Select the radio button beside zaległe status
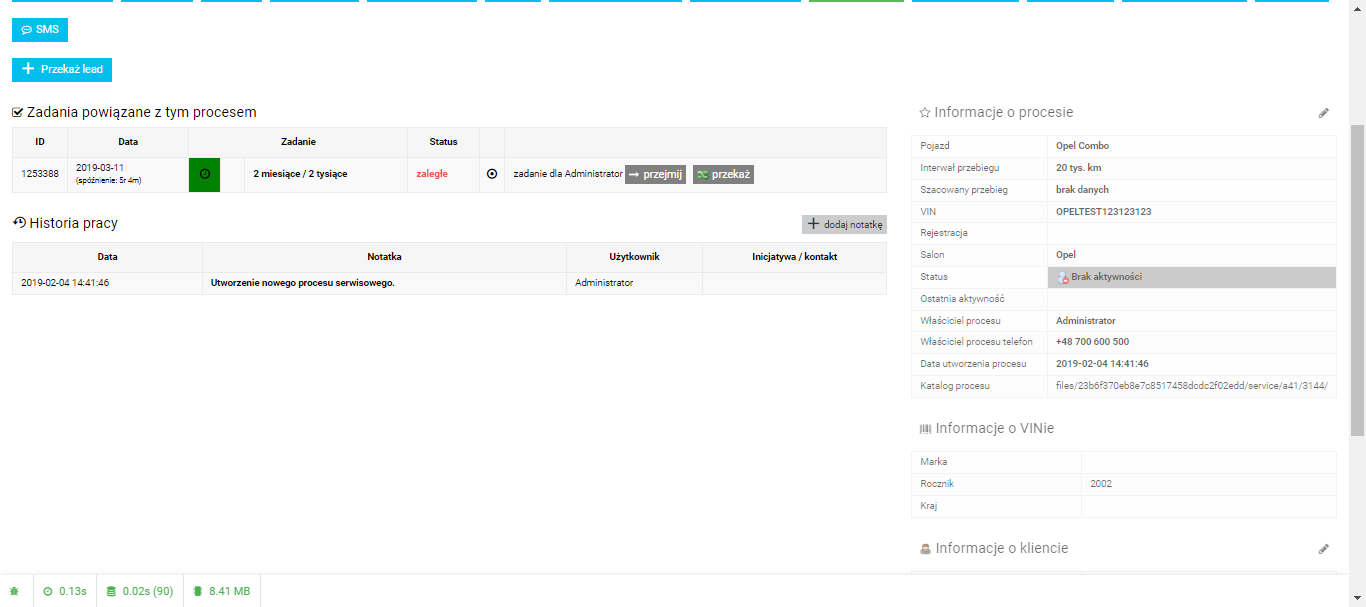Image resolution: width=1366 pixels, height=607 pixels. pyautogui.click(x=492, y=174)
